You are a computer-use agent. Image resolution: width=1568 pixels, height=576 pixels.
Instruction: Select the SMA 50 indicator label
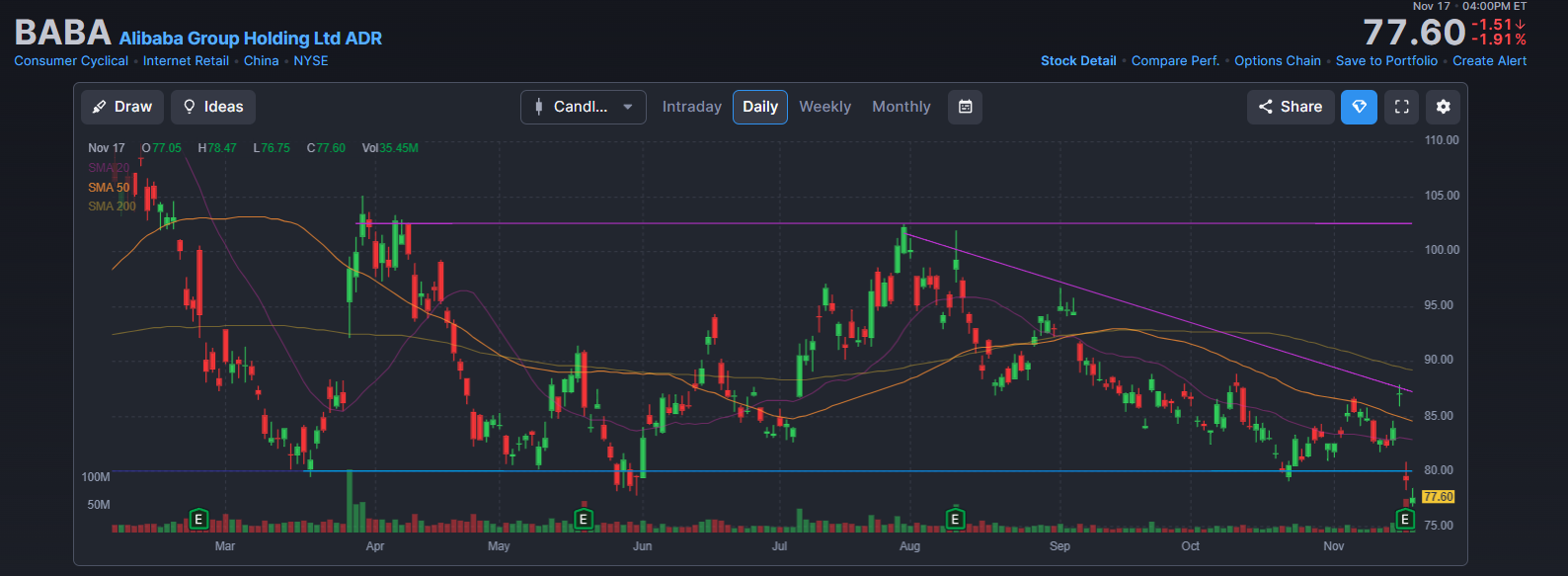[109, 188]
